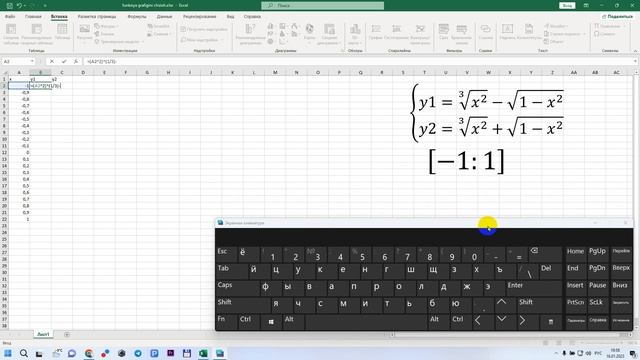Click the Windows Start button
Screen dimensions: 640x360
point(8,353)
